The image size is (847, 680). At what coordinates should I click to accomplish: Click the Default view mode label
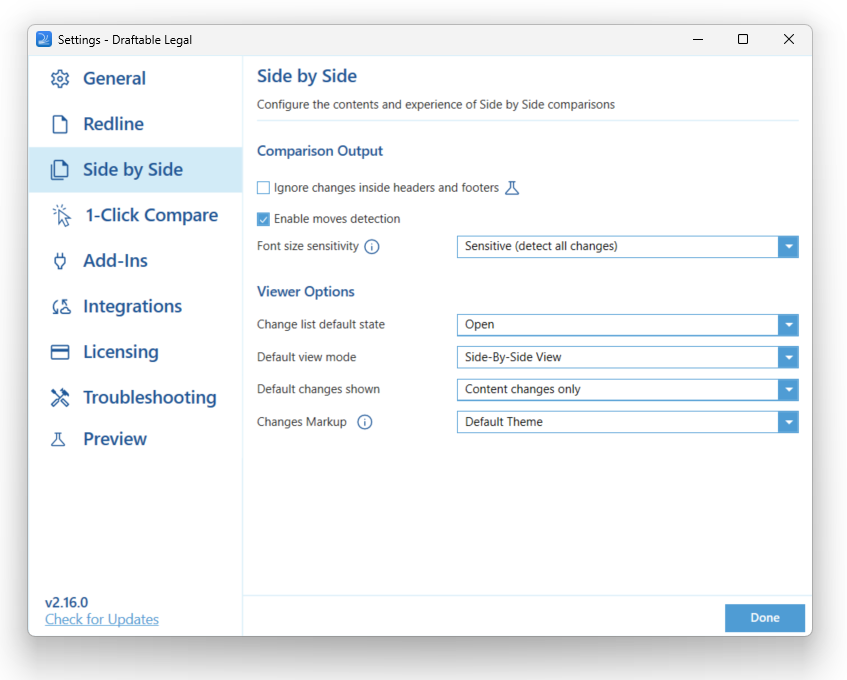coord(306,358)
